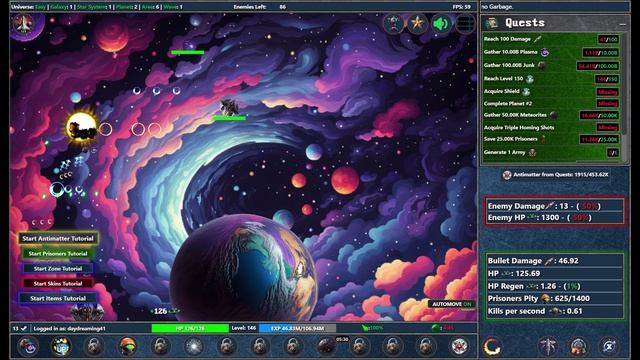Click the Complete Planet #2 quest row
Image resolution: width=640 pixels, height=360 pixels.
coord(551,104)
